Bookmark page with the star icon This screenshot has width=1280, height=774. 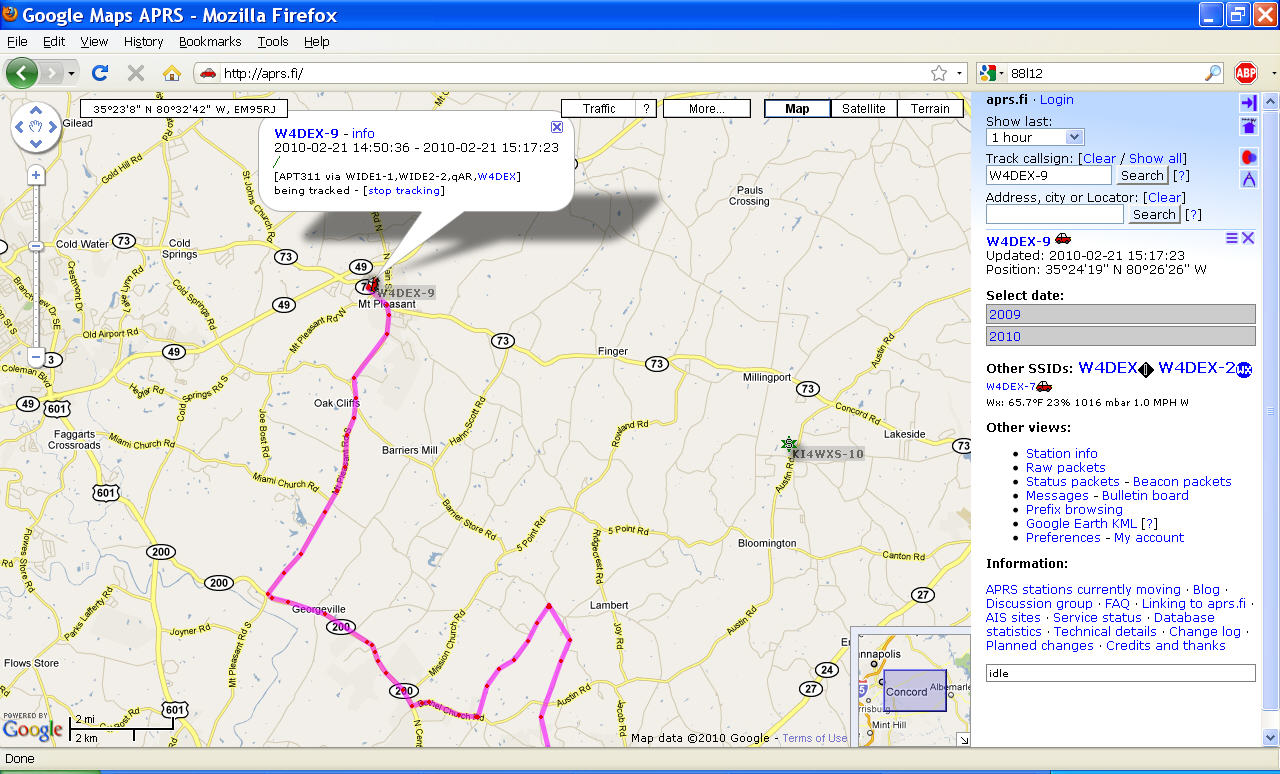[x=939, y=73]
